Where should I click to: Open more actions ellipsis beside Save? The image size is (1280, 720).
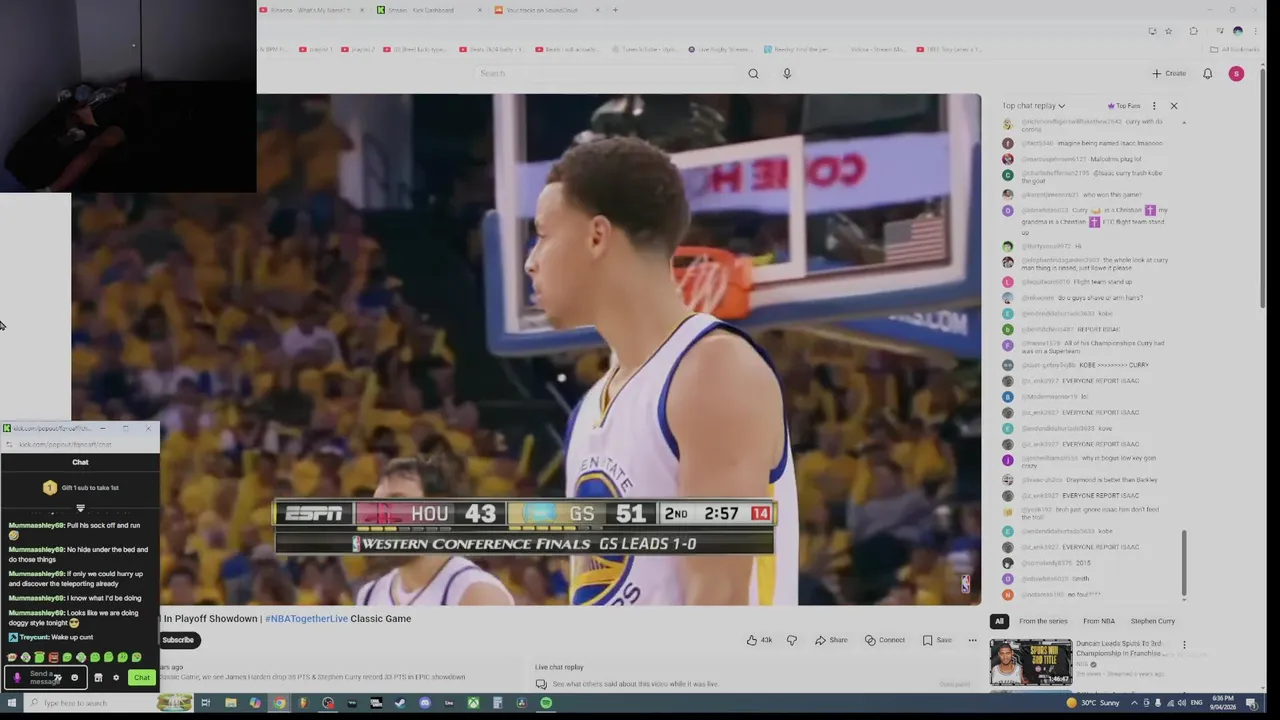(x=972, y=640)
